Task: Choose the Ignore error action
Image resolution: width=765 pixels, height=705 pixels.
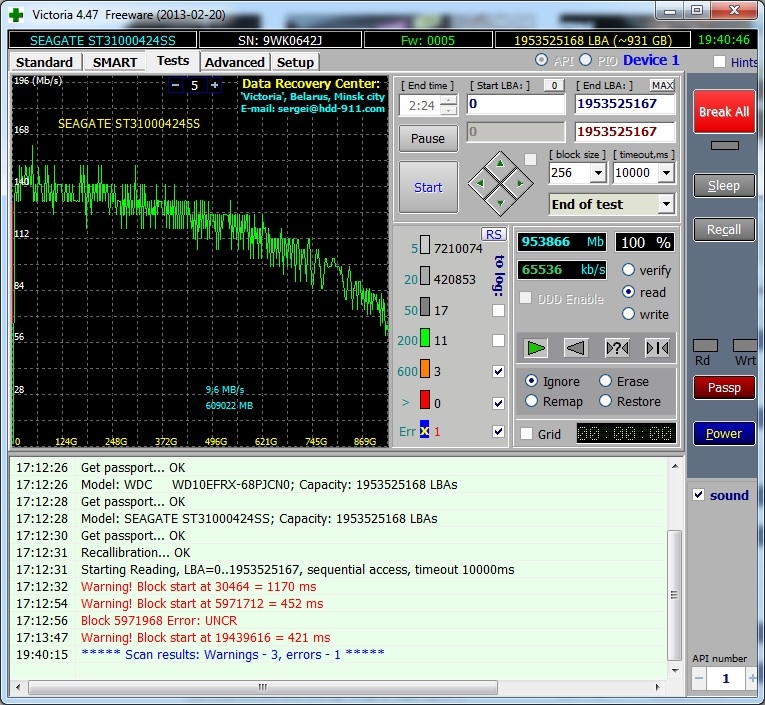Action: click(x=531, y=381)
